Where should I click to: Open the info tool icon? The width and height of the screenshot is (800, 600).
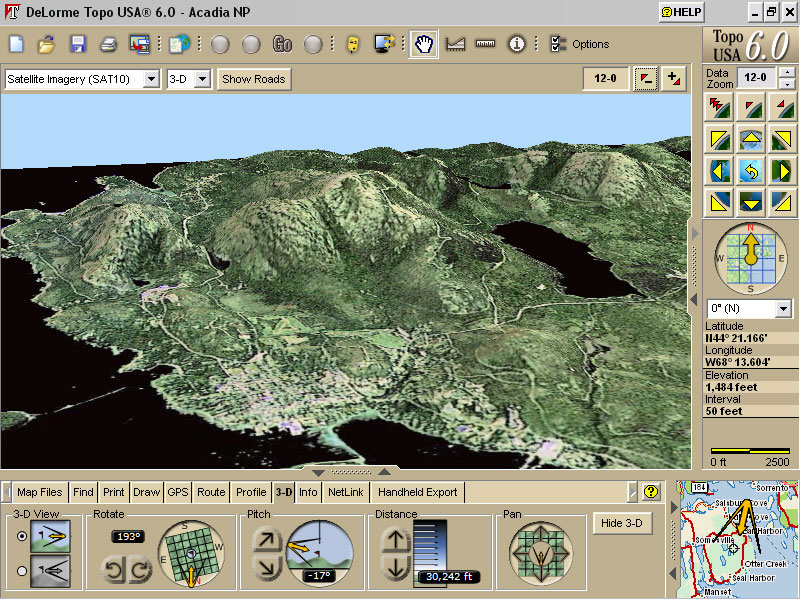pyautogui.click(x=517, y=44)
